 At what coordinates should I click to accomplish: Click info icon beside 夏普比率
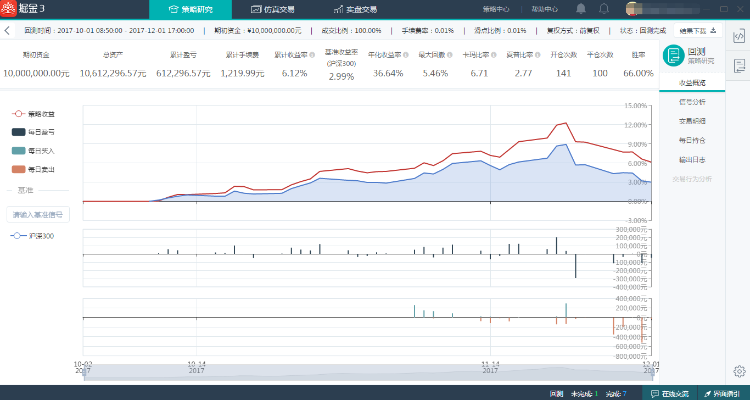tap(538, 55)
